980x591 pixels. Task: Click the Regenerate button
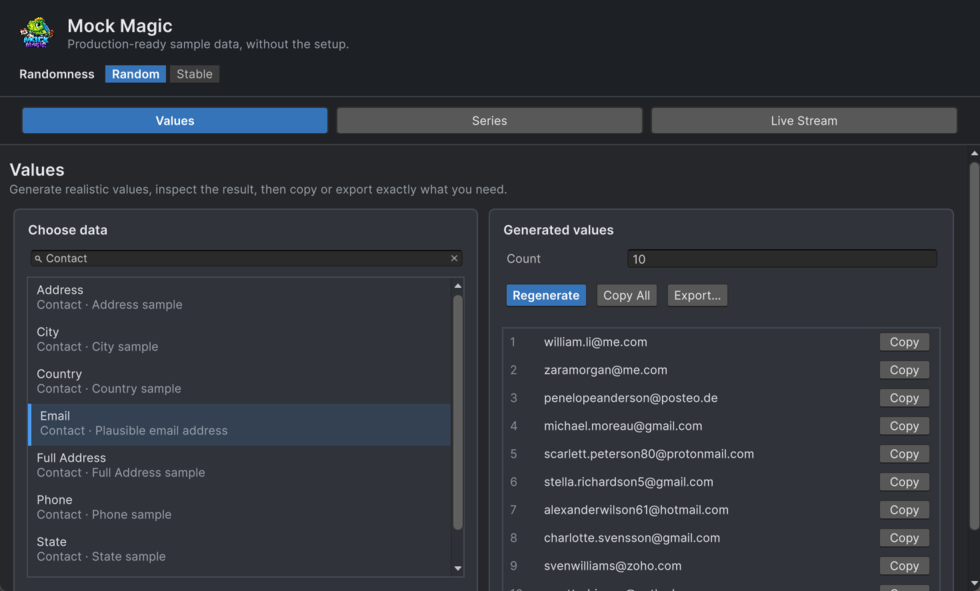tap(546, 296)
